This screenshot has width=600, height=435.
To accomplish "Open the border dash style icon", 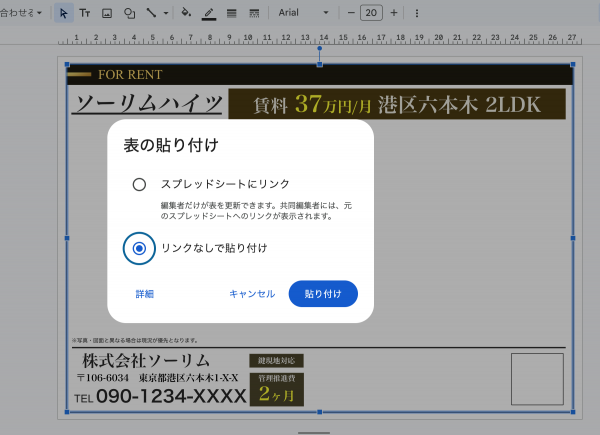I will point(253,13).
